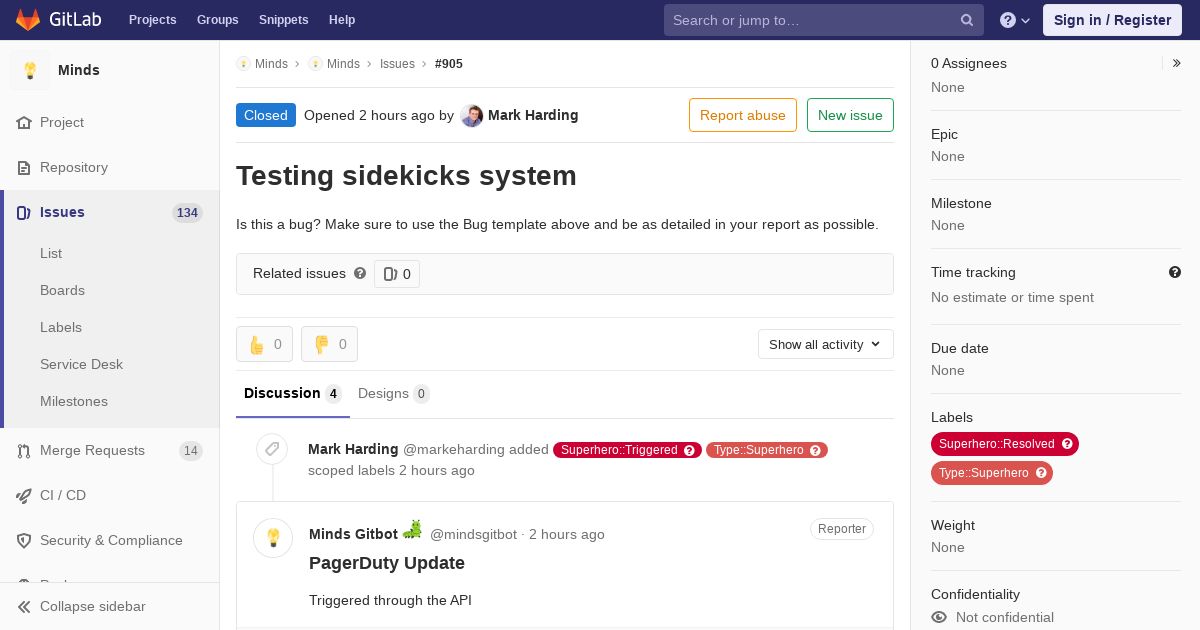Screen dimensions: 1200x630
Task: Open the Boards sidebar item
Action: coord(62,290)
